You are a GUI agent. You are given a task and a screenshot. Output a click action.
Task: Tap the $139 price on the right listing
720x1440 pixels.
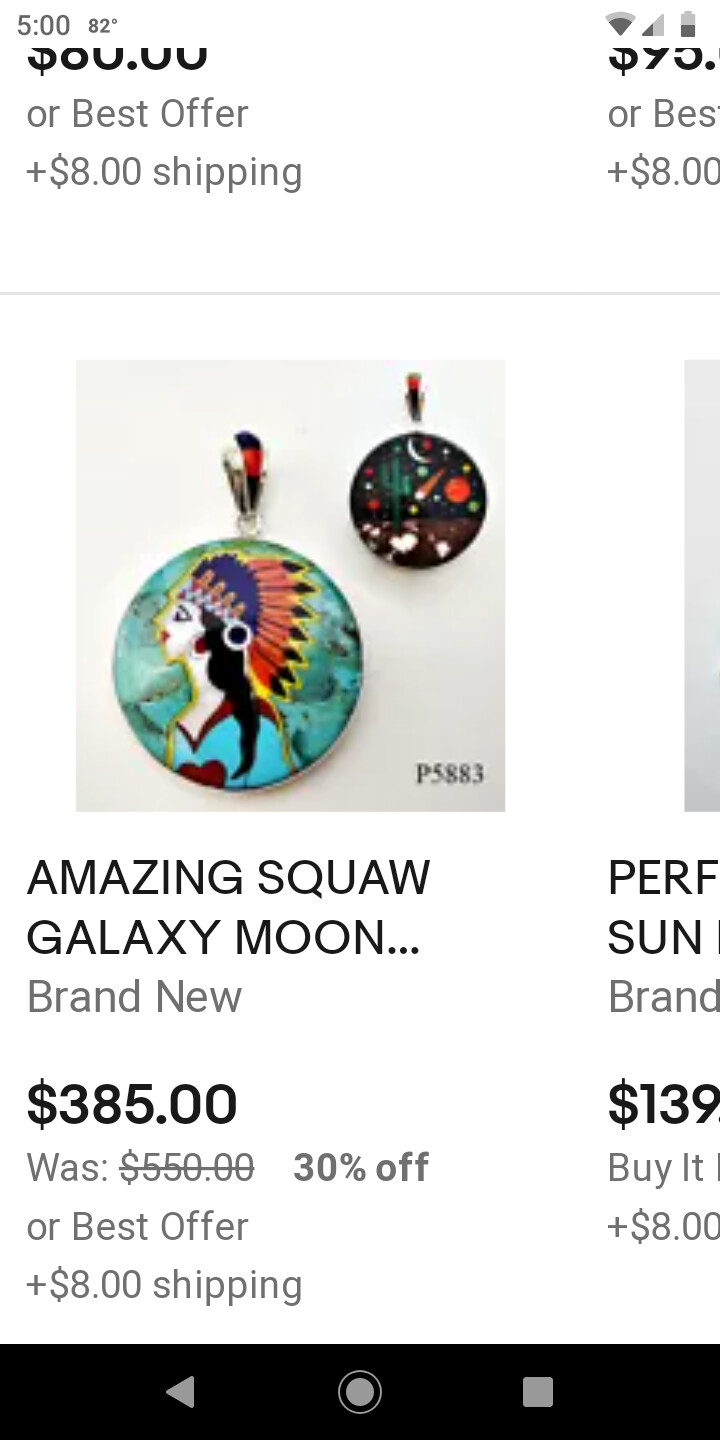point(663,1104)
